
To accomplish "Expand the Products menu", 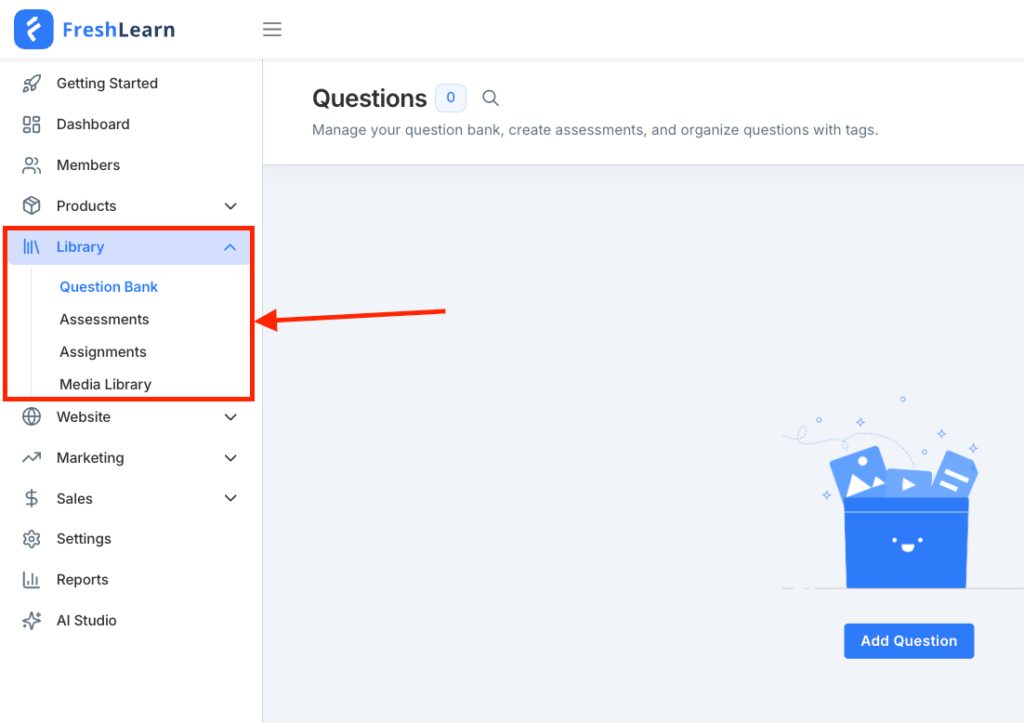I will [x=231, y=206].
